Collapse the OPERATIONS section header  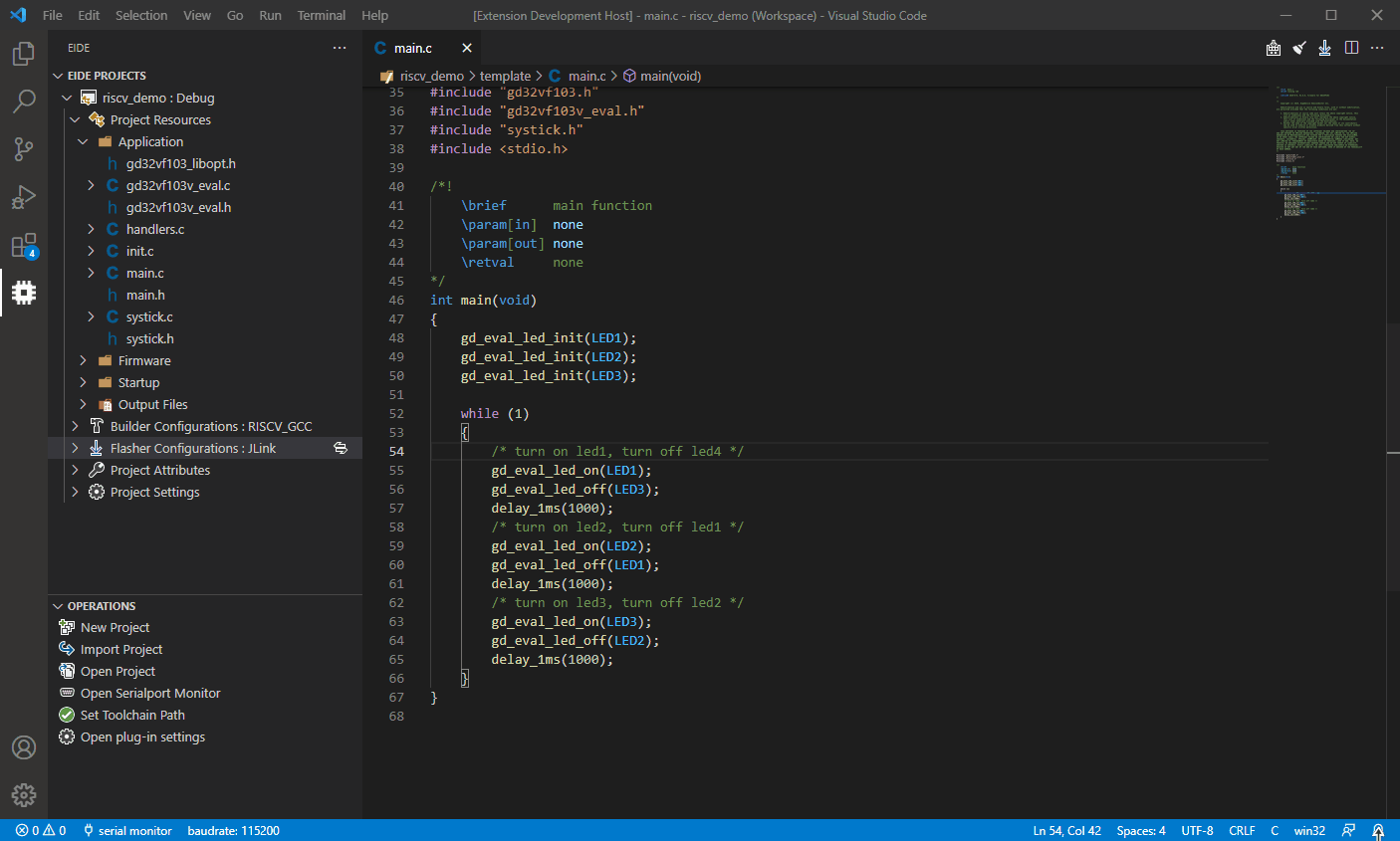(x=101, y=606)
